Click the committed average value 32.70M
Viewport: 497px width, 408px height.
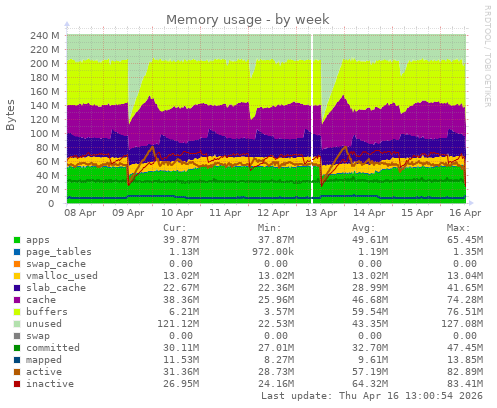click(370, 348)
